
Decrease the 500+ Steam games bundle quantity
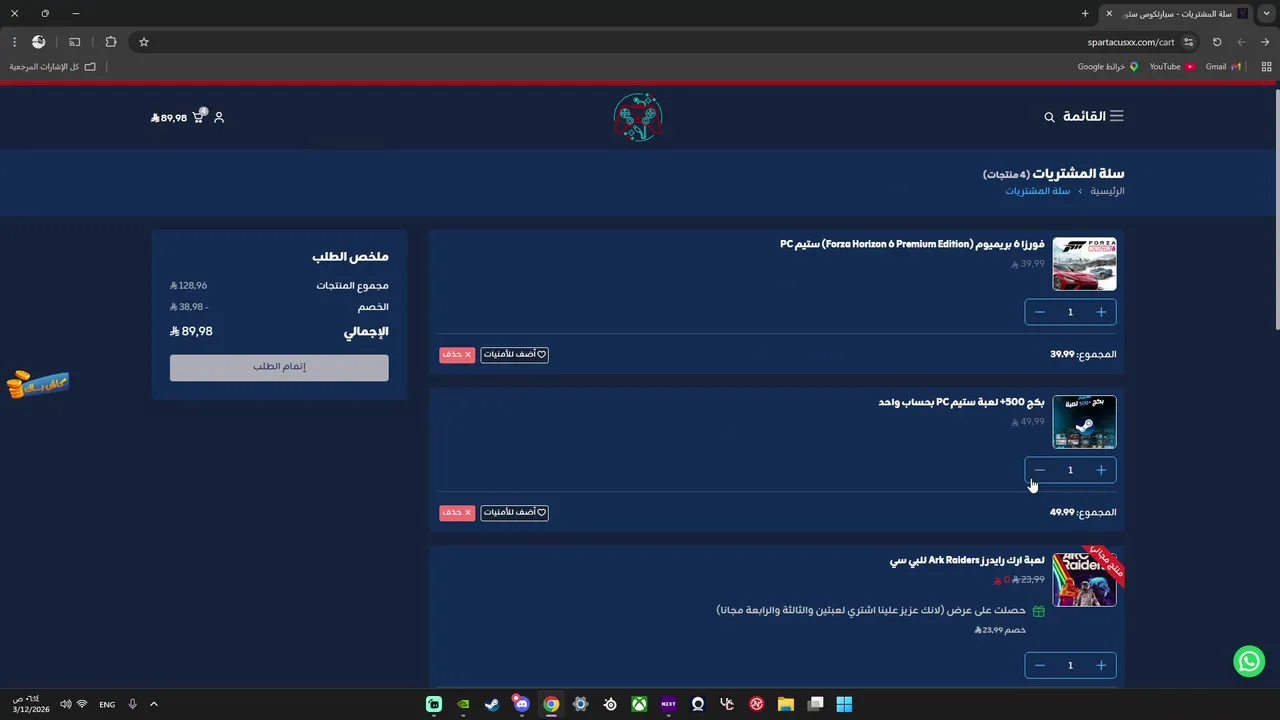click(1040, 470)
